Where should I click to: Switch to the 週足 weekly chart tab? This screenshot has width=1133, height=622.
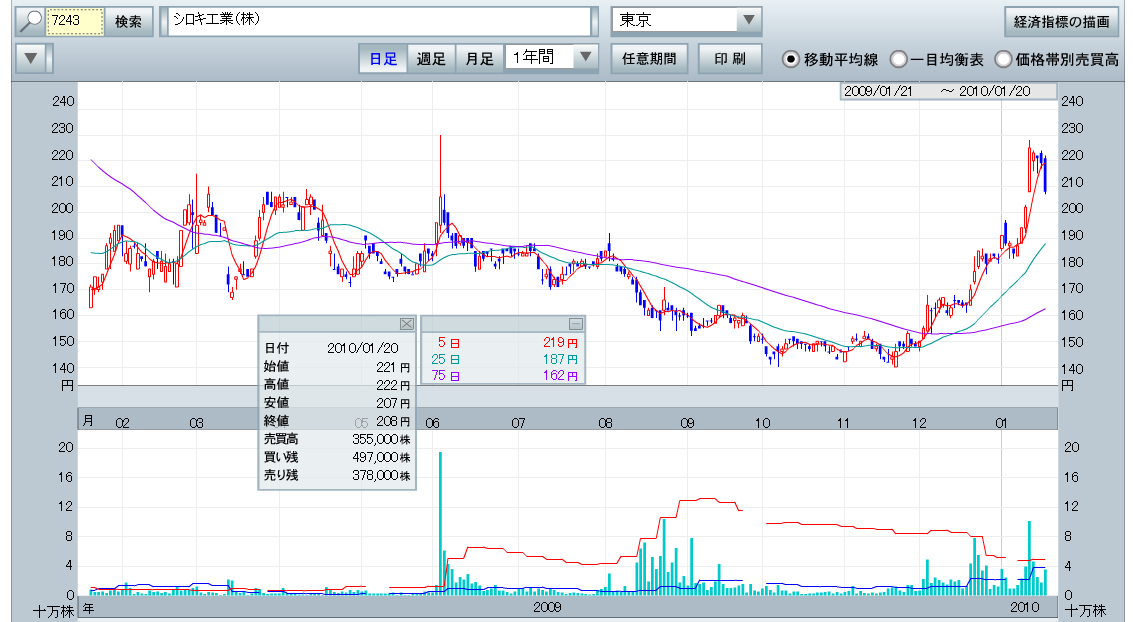pos(432,59)
